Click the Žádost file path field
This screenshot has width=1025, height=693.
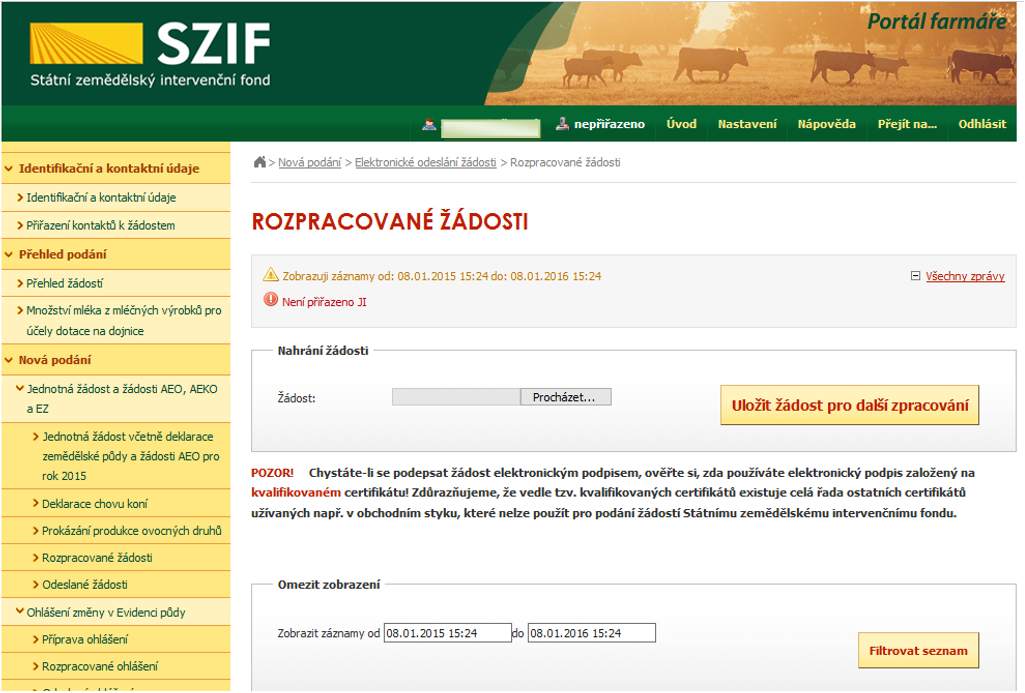[456, 397]
